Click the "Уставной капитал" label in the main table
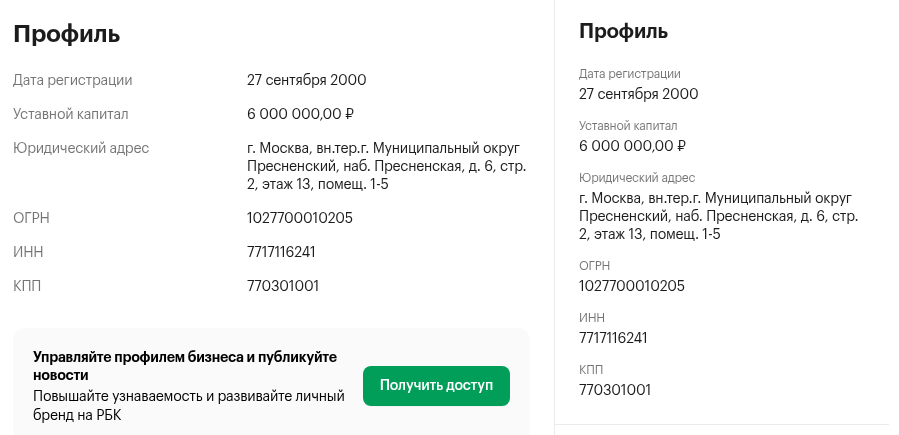The width and height of the screenshot is (899, 435). point(70,114)
